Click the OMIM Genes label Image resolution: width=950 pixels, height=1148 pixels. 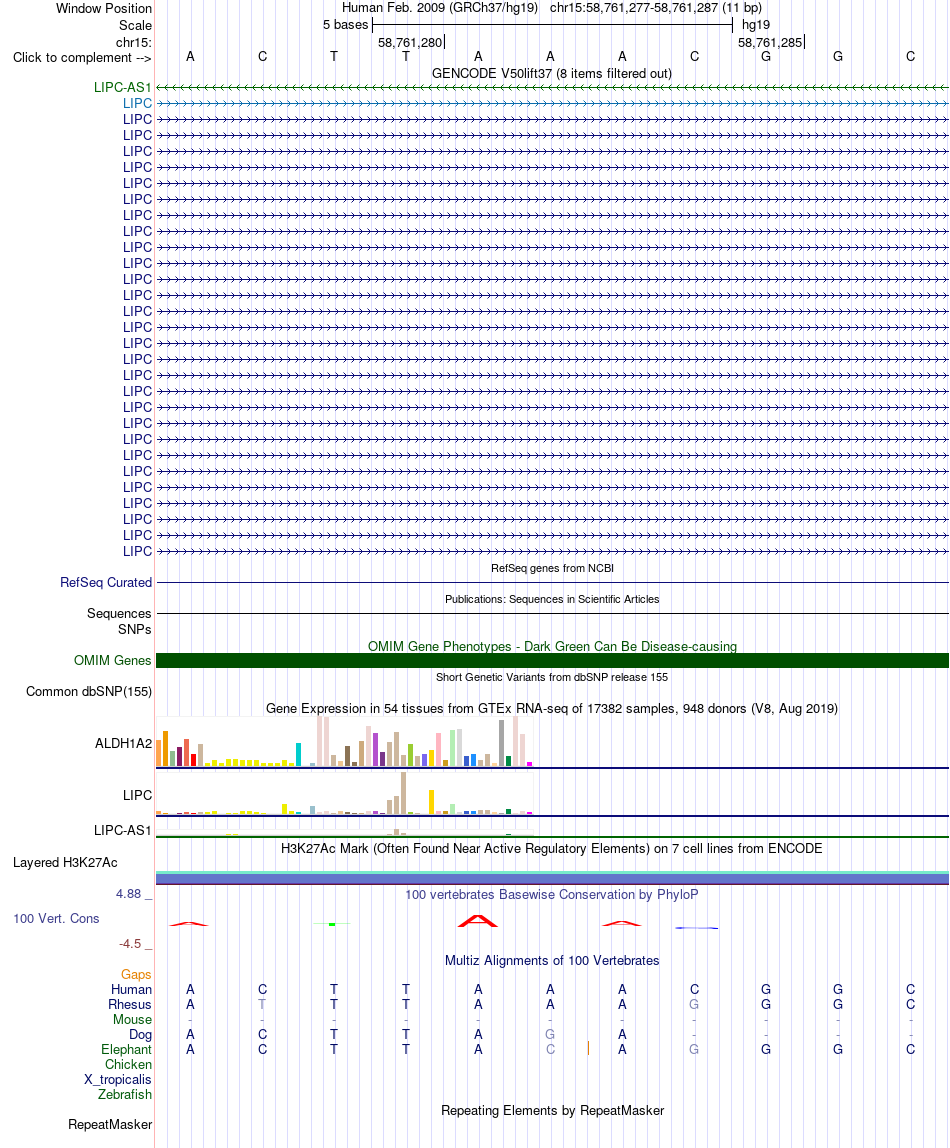pos(113,660)
